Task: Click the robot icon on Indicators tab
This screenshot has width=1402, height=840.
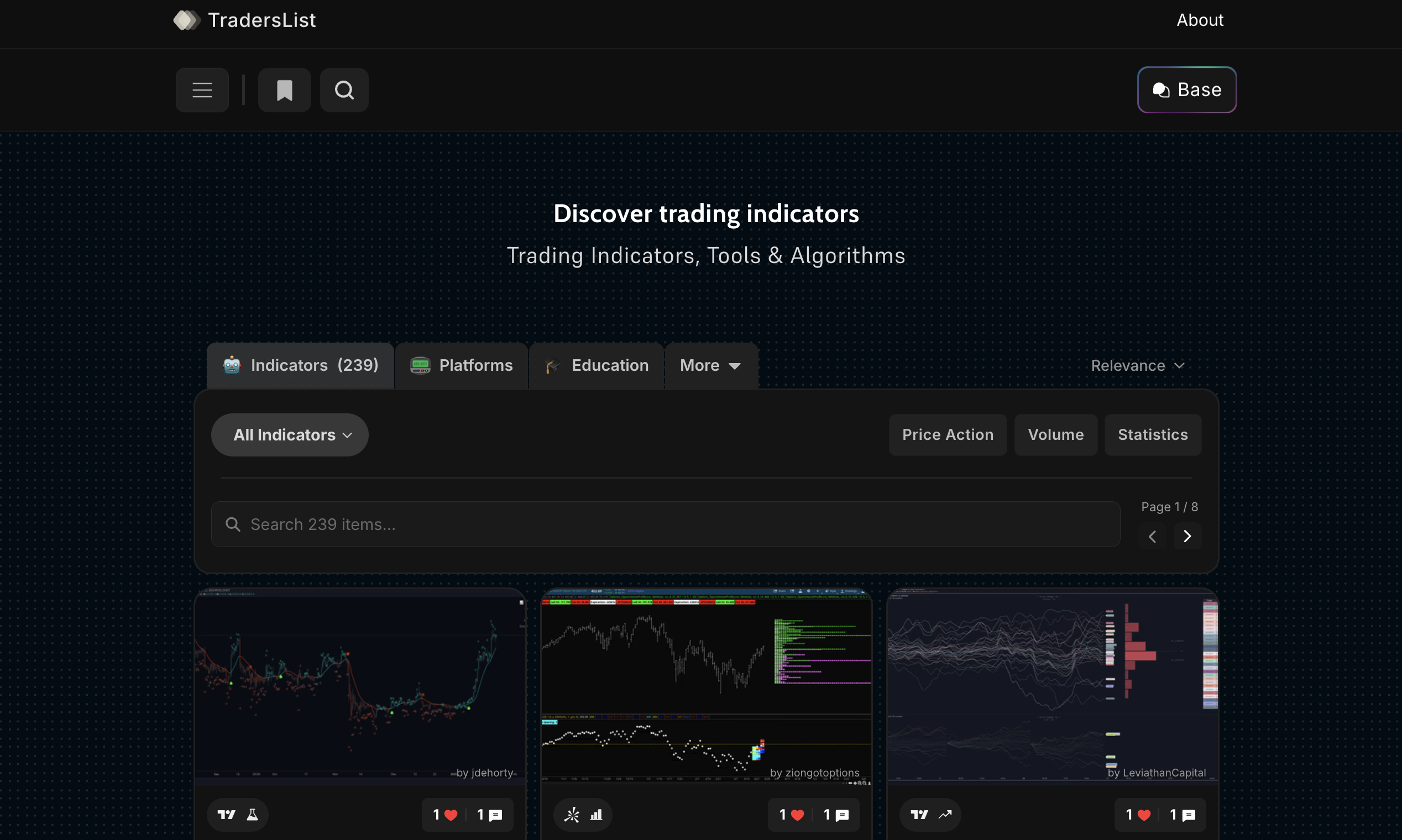Action: tap(232, 365)
